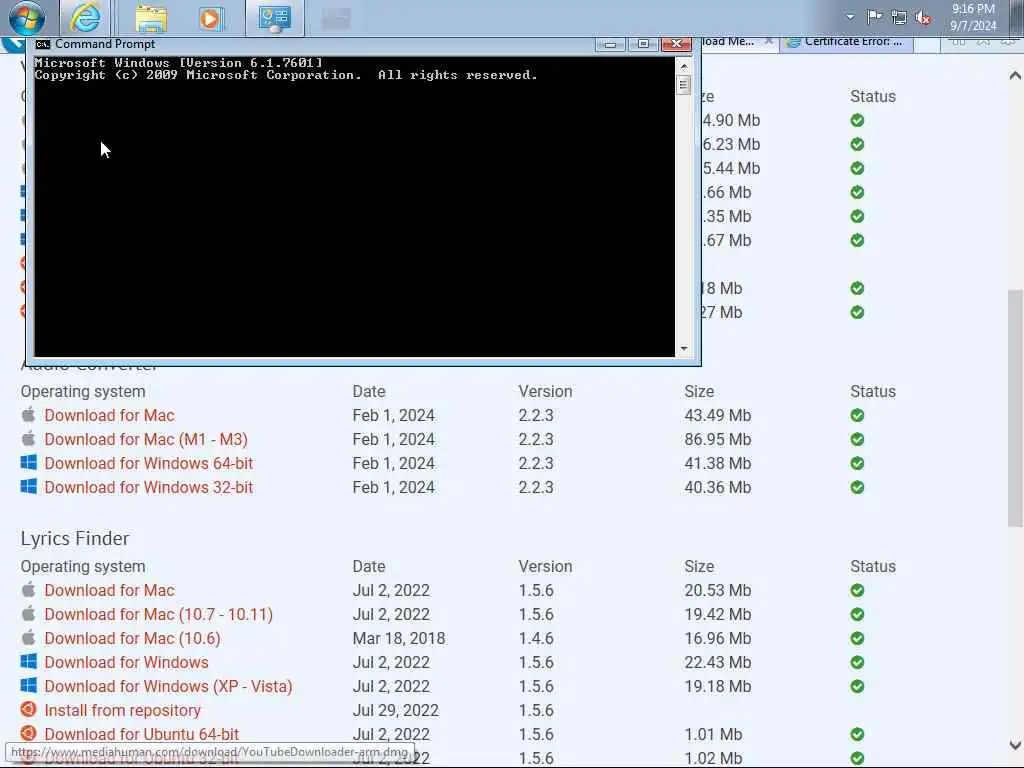Click Apple icon beside Mac (10.6) download
Screen dimensions: 1024x768
point(28,637)
